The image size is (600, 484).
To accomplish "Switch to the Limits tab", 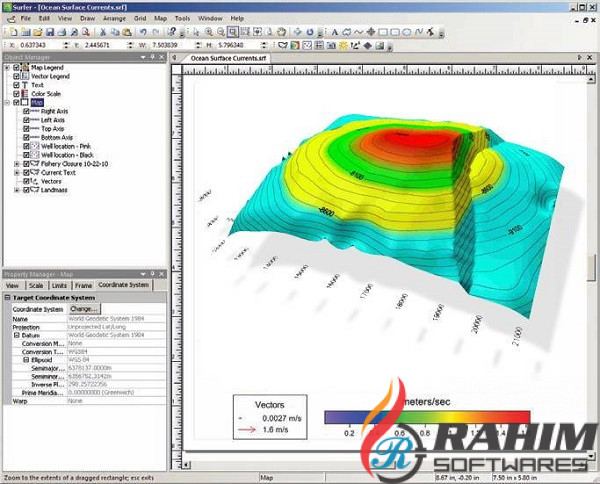I will point(61,285).
